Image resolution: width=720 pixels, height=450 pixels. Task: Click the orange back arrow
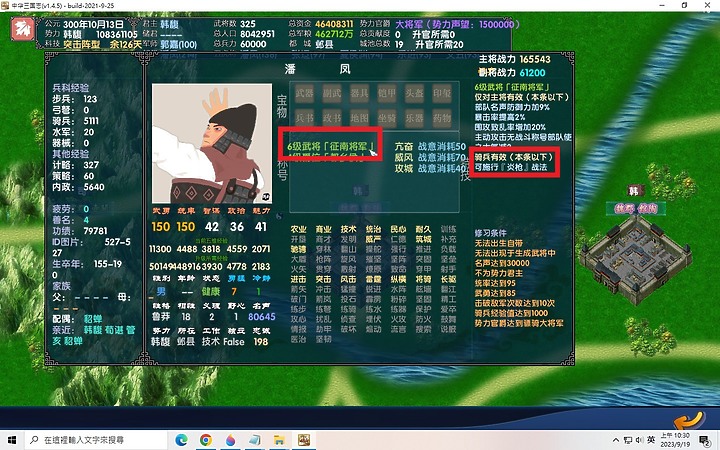point(690,420)
